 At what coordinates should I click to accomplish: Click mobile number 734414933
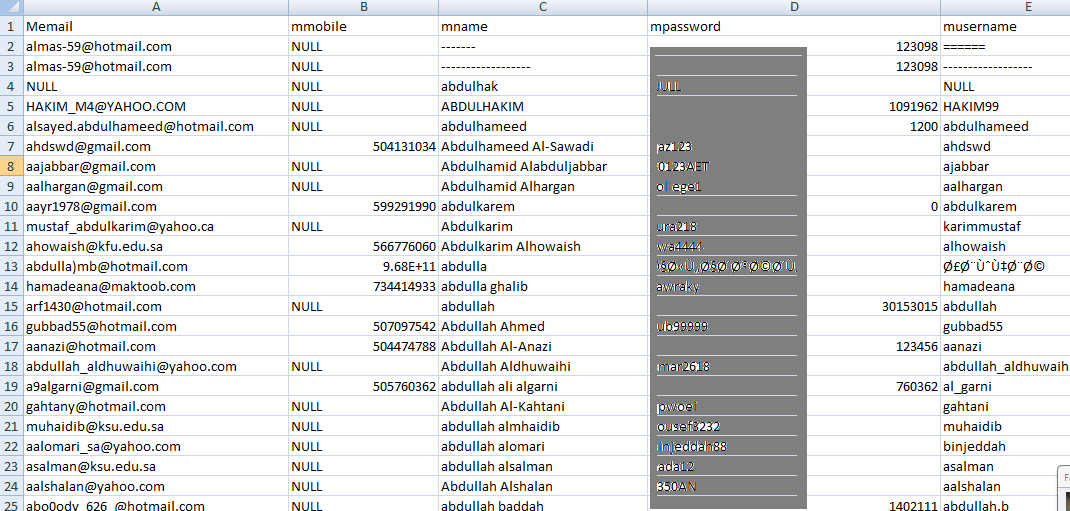[x=364, y=287]
